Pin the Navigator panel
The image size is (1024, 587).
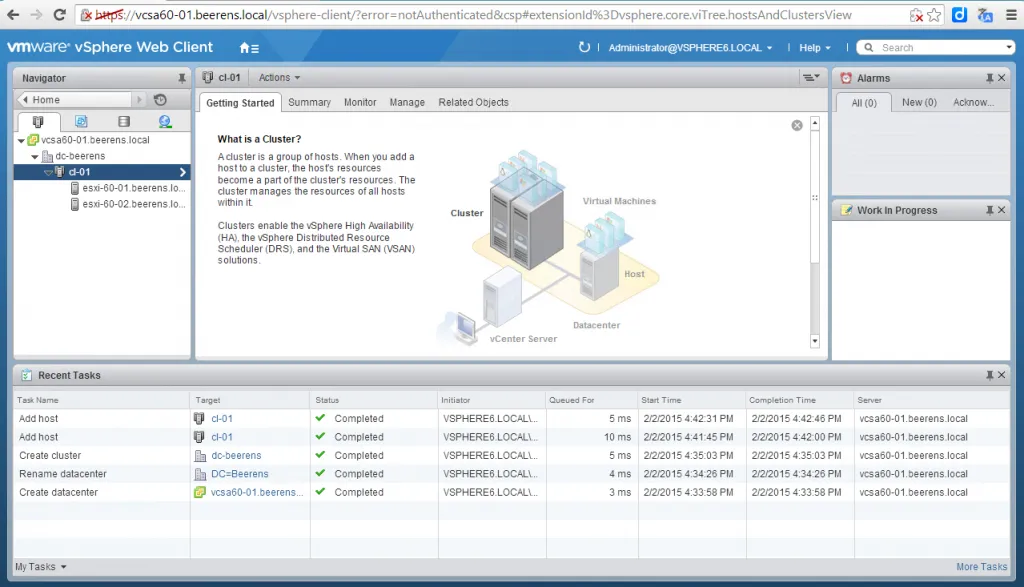pos(182,78)
